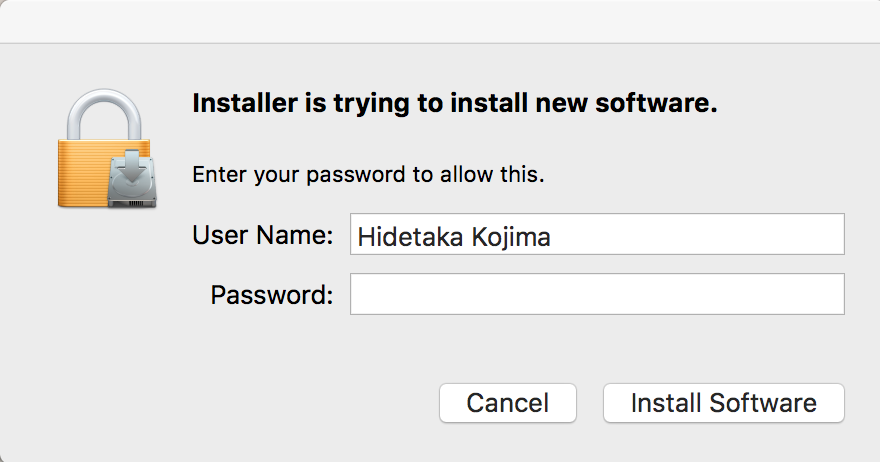Cancel the installer authentication dialog
The image size is (880, 462).
click(508, 403)
